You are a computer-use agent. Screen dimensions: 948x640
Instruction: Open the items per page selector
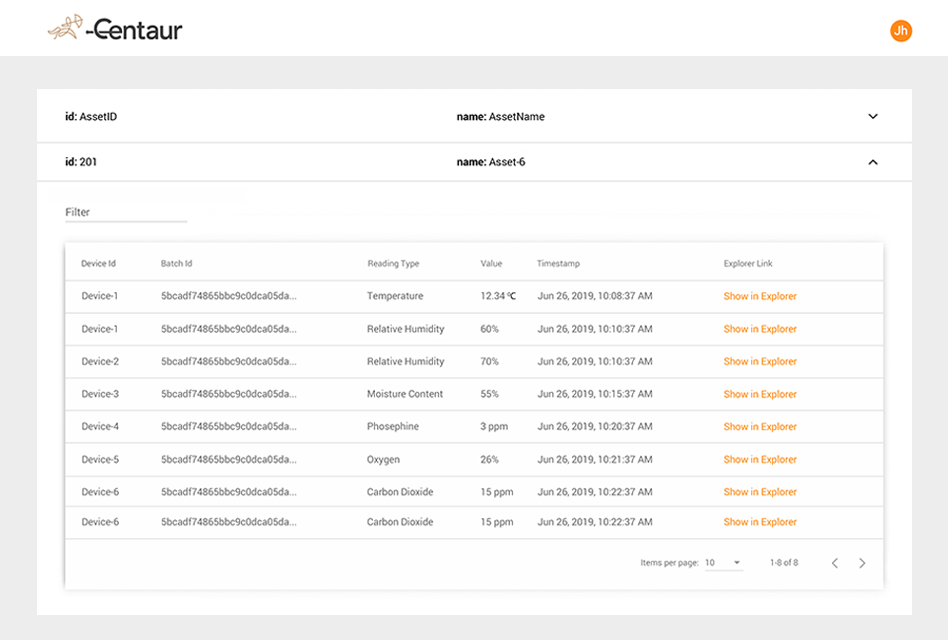pos(723,562)
